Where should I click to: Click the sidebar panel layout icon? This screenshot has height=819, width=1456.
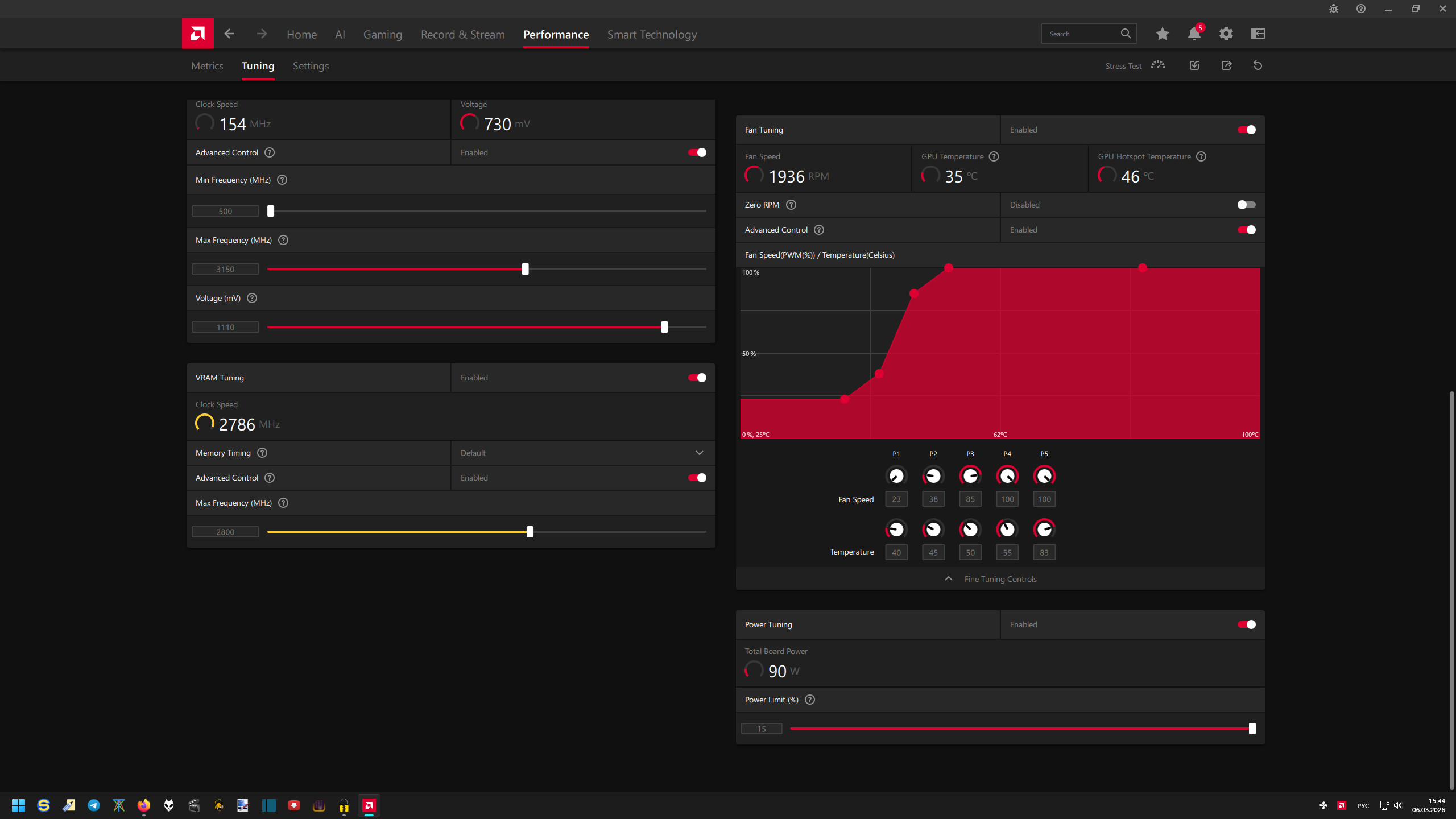point(1258,34)
